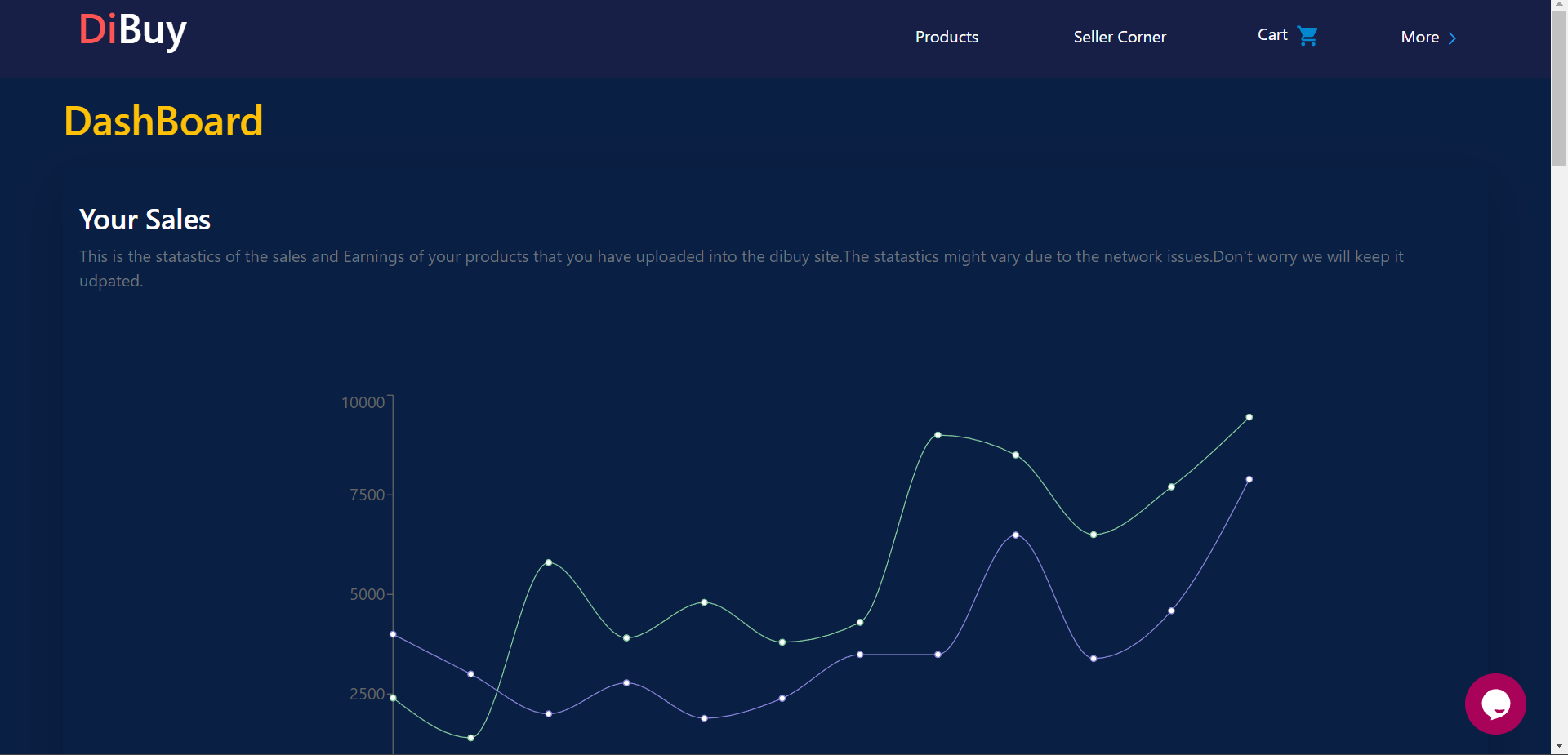Select the final, highest purple line point
Viewport: 1568px width, 755px height.
pyautogui.click(x=1249, y=479)
